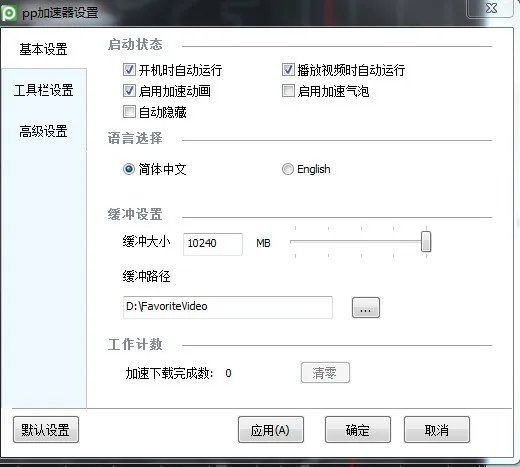
Task: Uncheck 开机时自动运行 checkbox
Action: click(x=129, y=70)
